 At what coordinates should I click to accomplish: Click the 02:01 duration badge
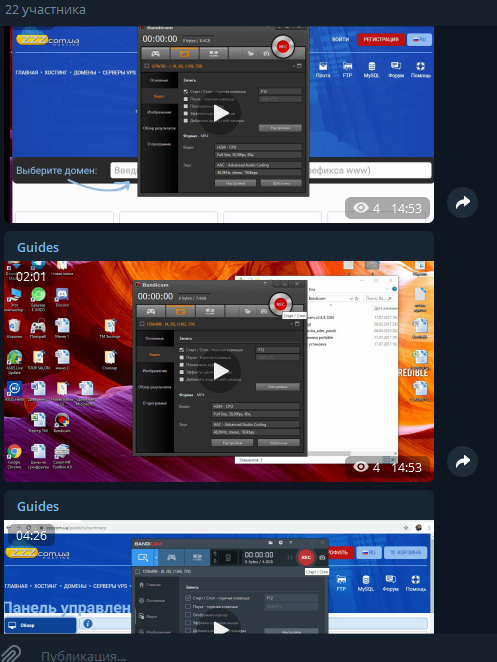point(31,277)
